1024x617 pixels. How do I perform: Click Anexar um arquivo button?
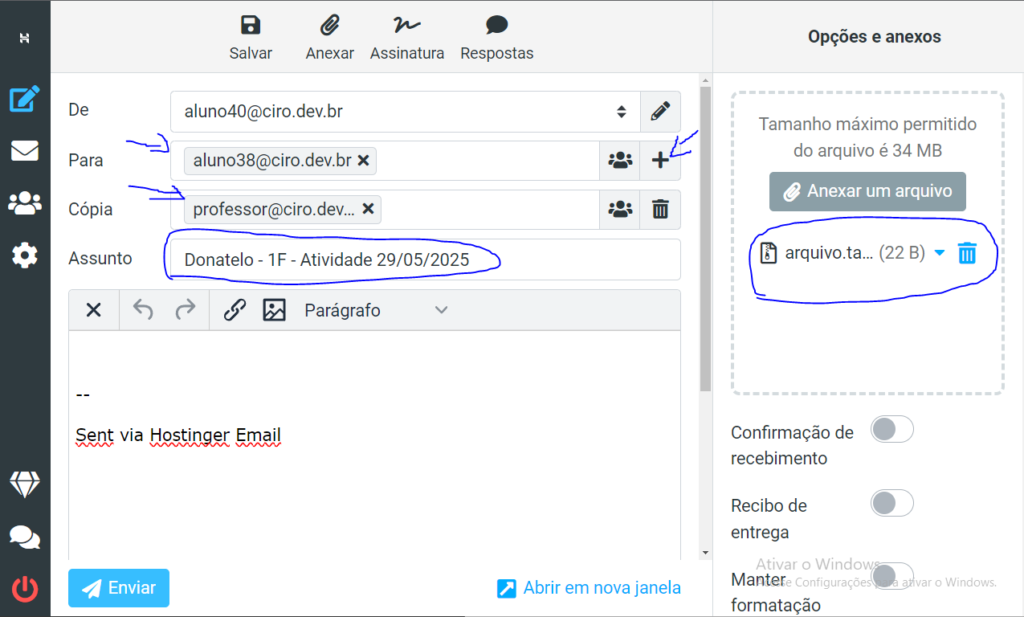(x=867, y=191)
